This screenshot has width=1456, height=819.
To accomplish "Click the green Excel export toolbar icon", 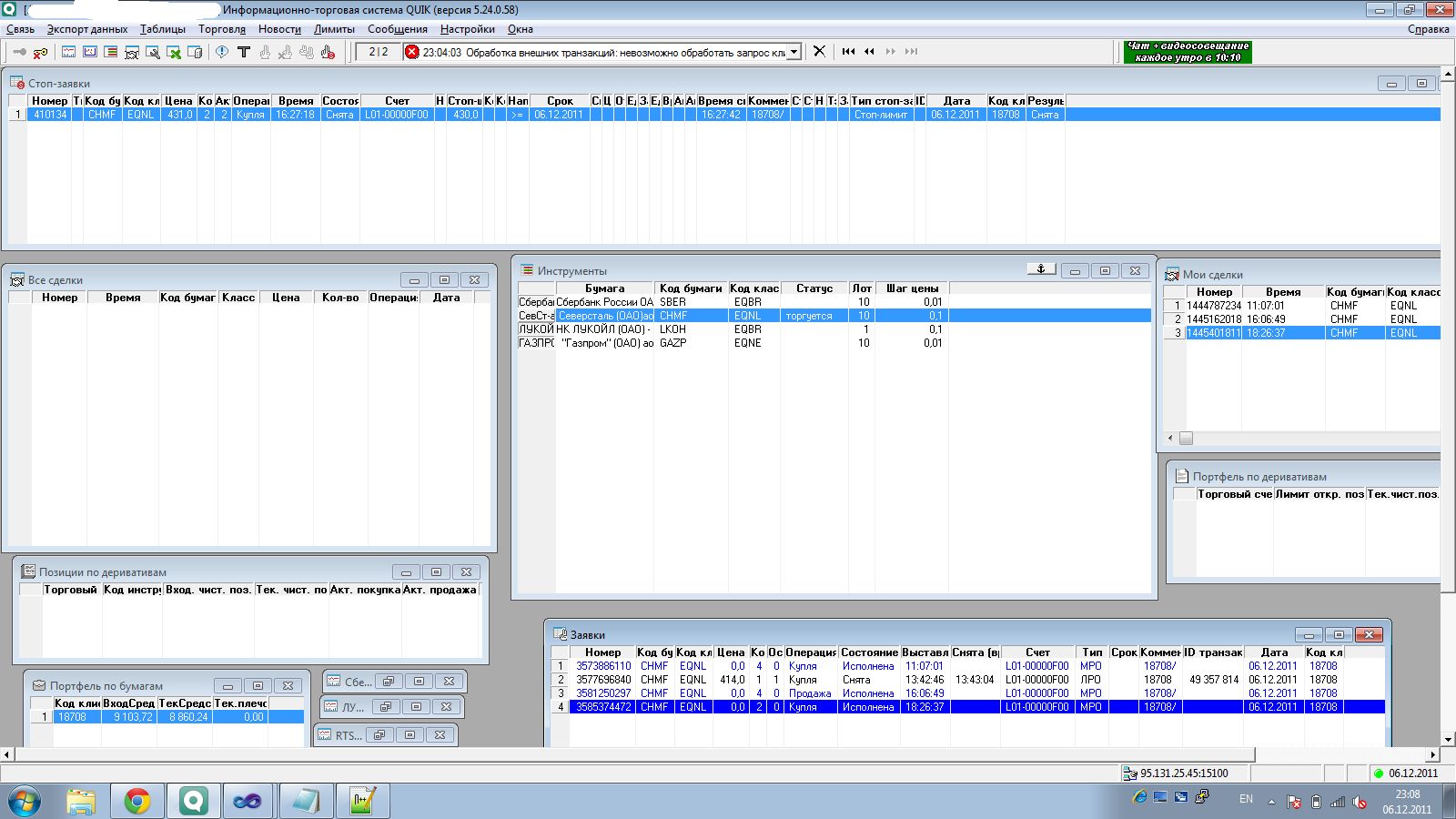I will [174, 52].
